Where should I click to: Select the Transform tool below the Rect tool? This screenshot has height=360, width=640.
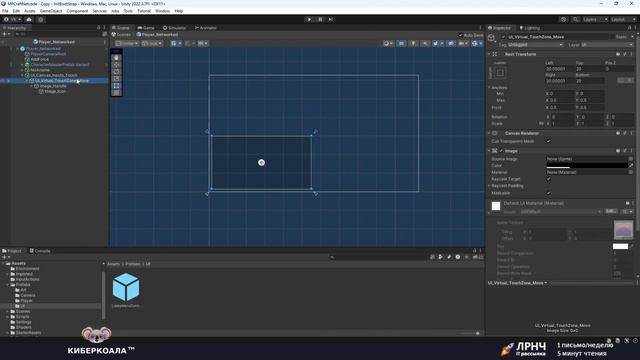(116, 93)
